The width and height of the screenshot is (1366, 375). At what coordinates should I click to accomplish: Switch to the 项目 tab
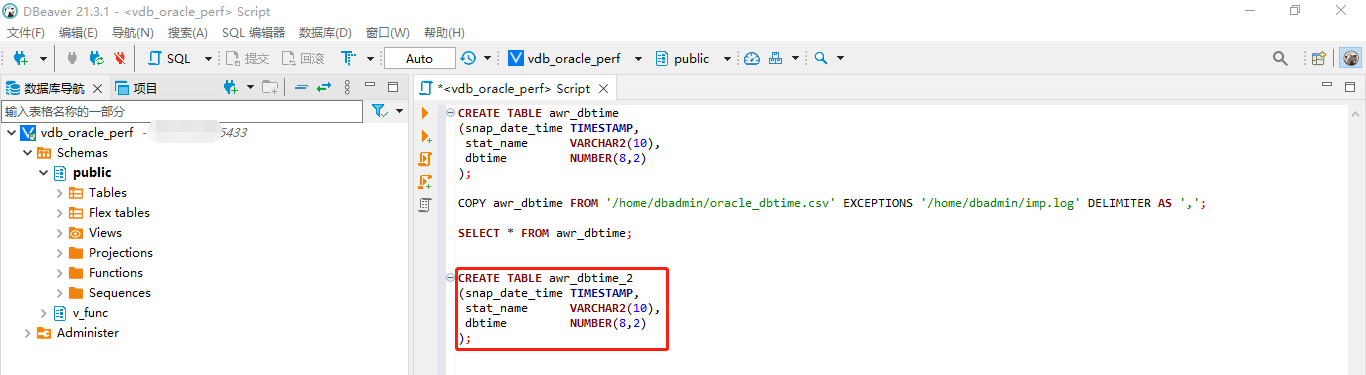tap(137, 88)
